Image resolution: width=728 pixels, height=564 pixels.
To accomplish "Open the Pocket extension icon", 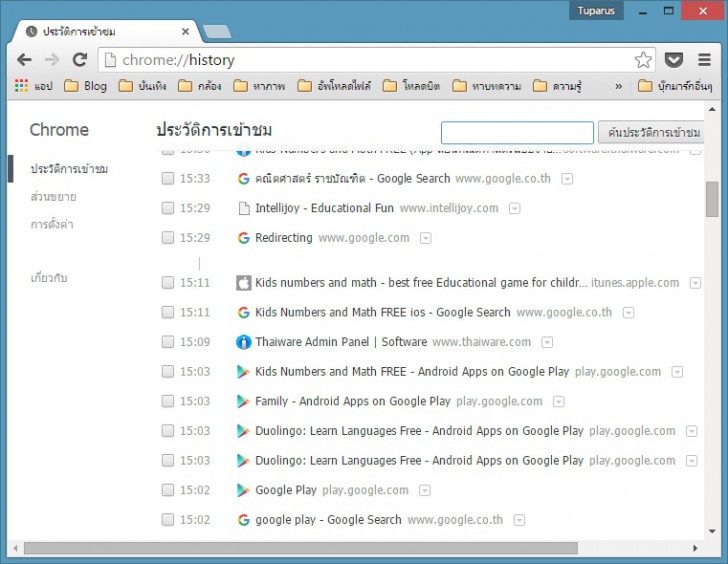I will pyautogui.click(x=674, y=60).
